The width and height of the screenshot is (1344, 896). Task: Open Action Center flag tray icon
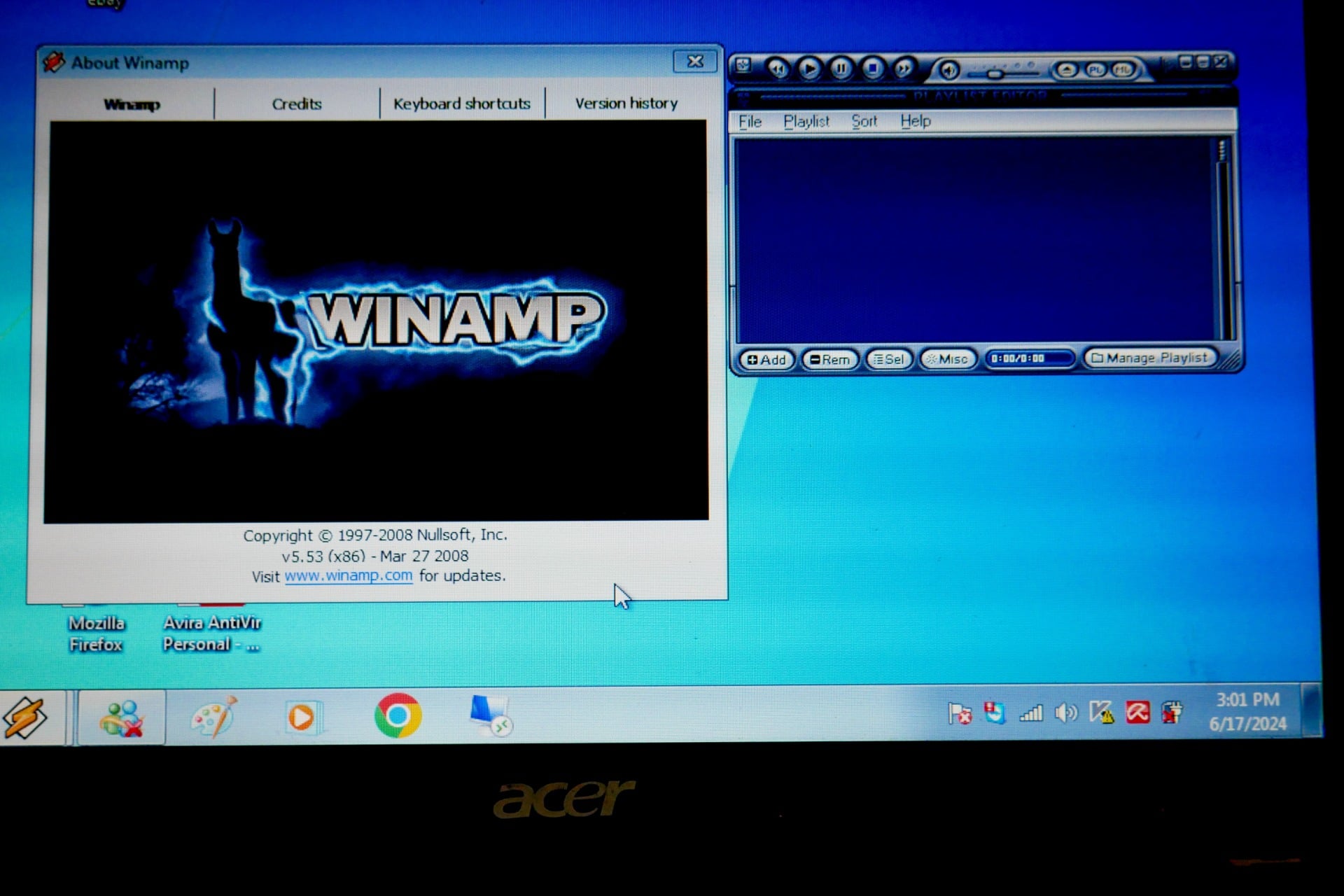coord(960,713)
